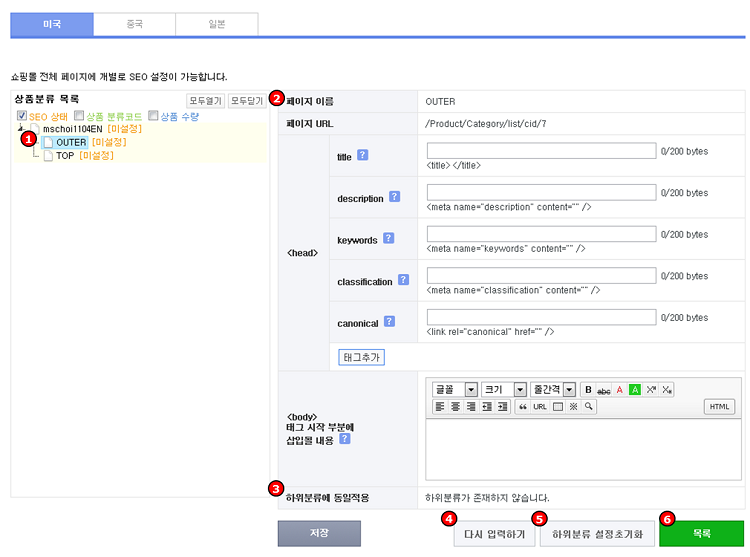Screen dimensions: 750x557
Task: Insert a URL link via editor toolbar
Action: (x=540, y=406)
